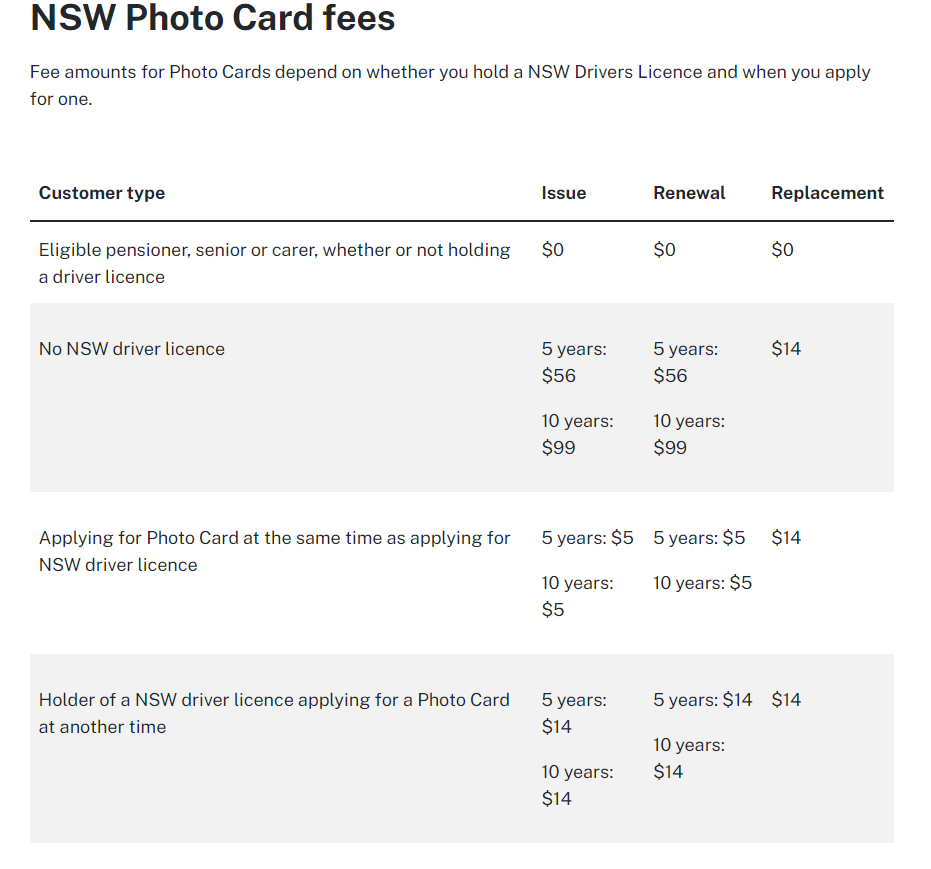Select the "No NSW driver licence" row label
This screenshot has width=931, height=869.
pyautogui.click(x=132, y=349)
